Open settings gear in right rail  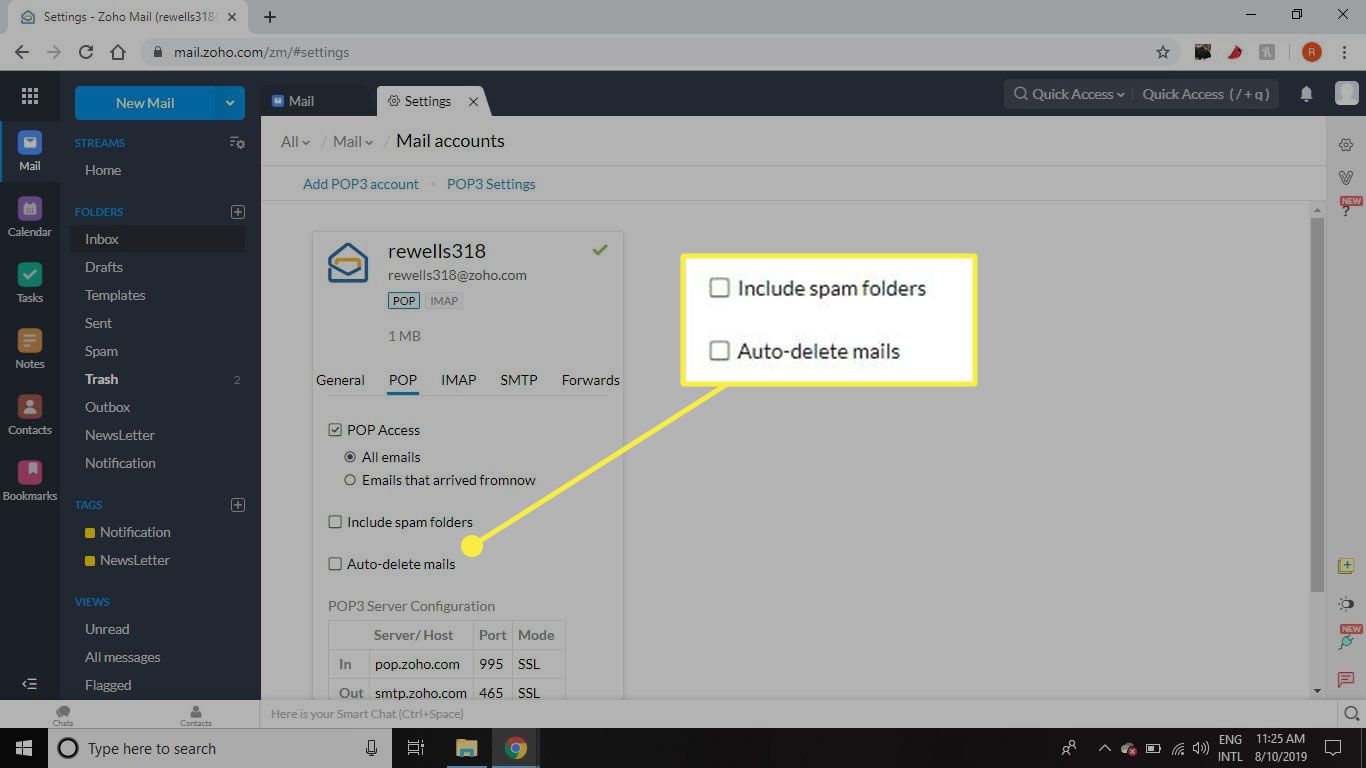tap(1346, 145)
